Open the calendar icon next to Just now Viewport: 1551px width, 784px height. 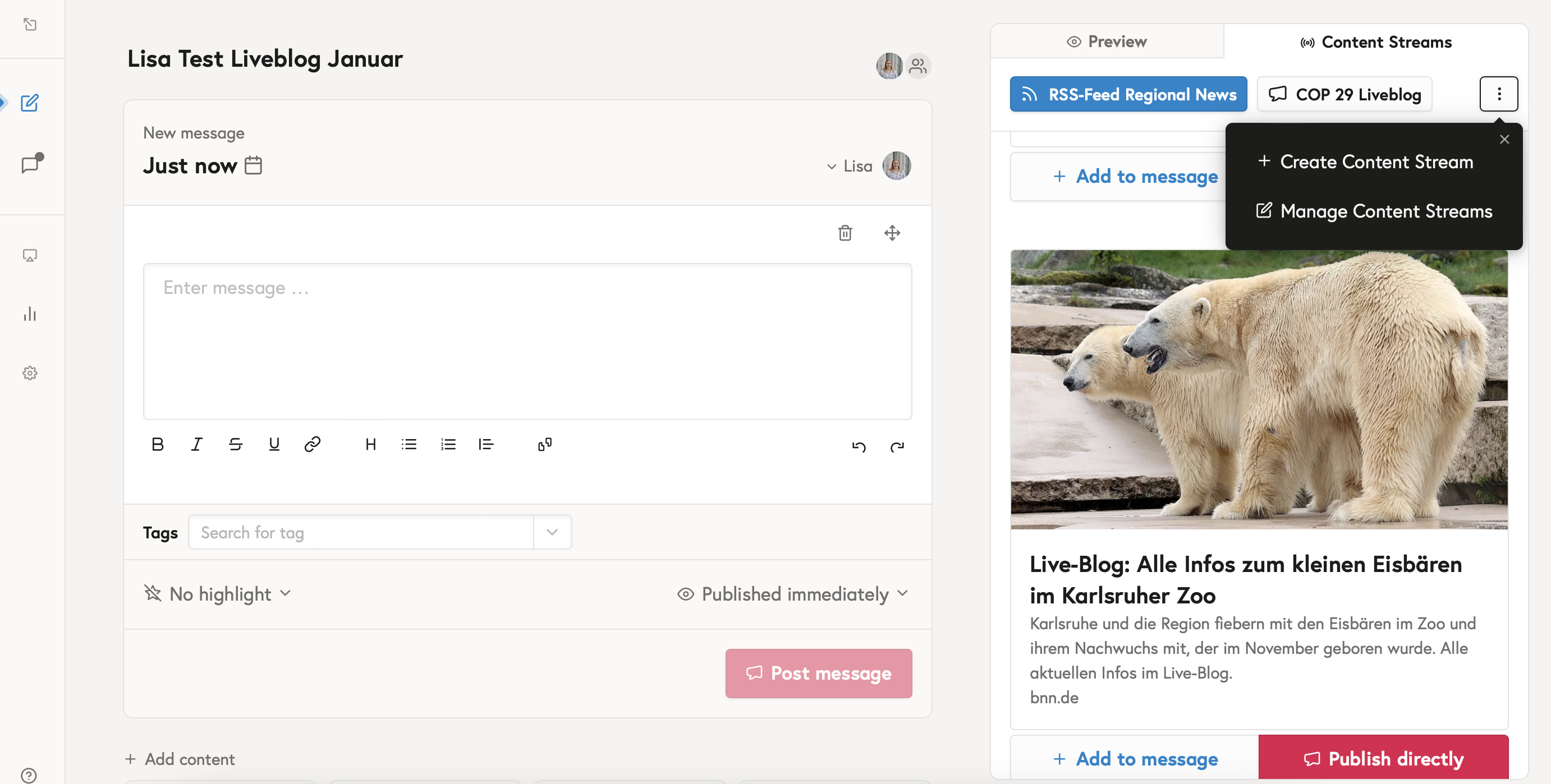pos(254,165)
